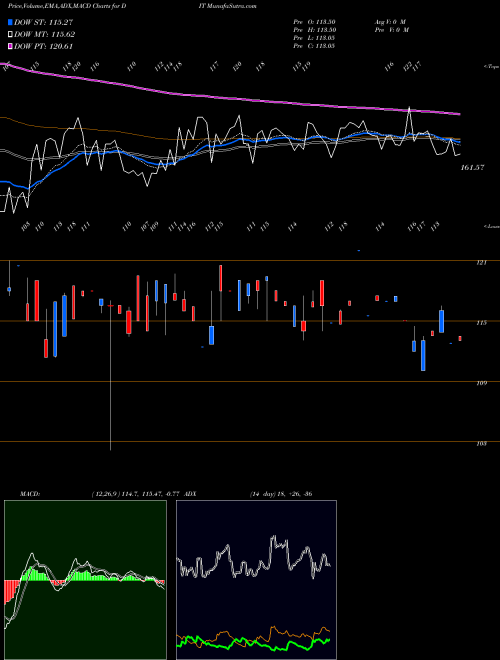The height and width of the screenshot is (660, 500).
Task: Click the 115 price axis label
Action: [x=481, y=323]
